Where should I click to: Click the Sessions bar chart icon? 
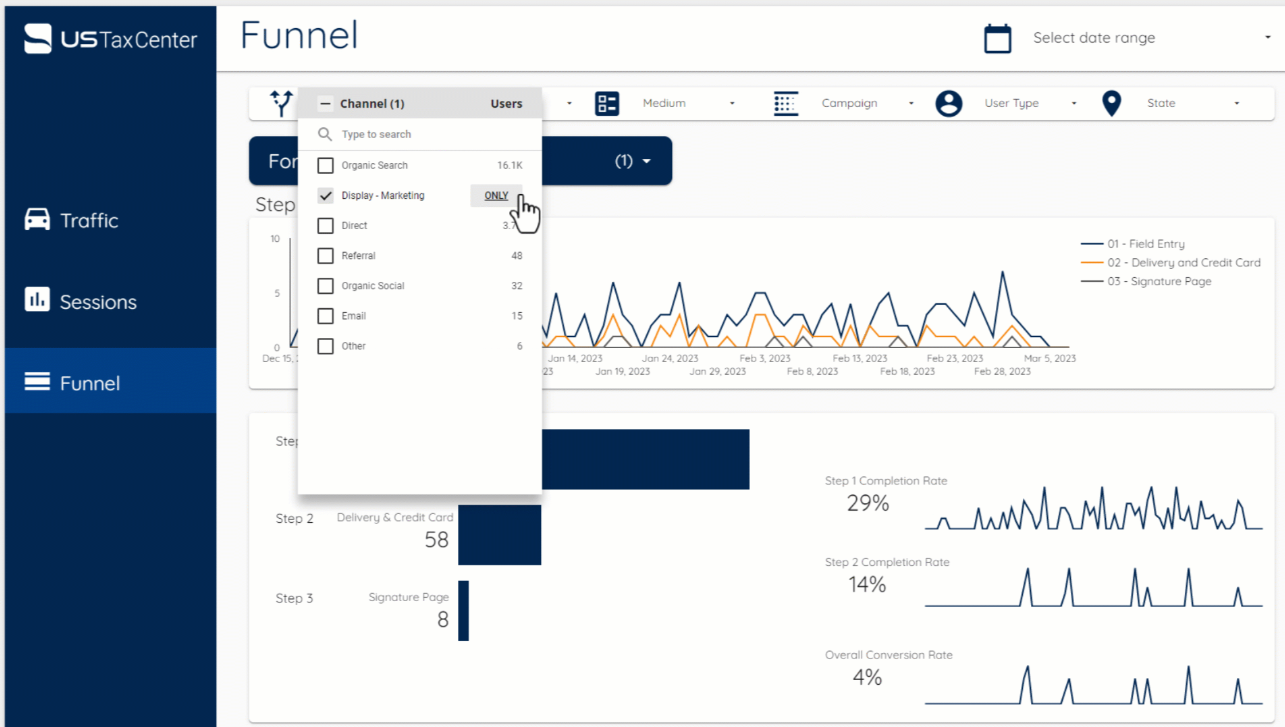click(x=37, y=299)
